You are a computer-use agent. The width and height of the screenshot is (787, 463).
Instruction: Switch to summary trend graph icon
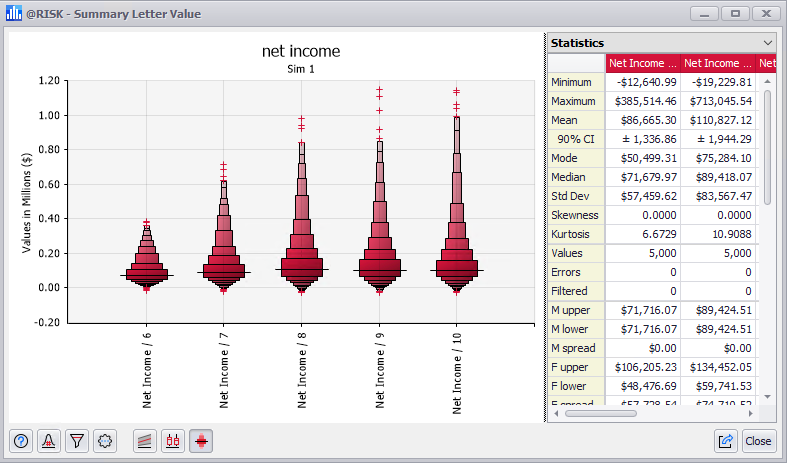click(x=146, y=440)
